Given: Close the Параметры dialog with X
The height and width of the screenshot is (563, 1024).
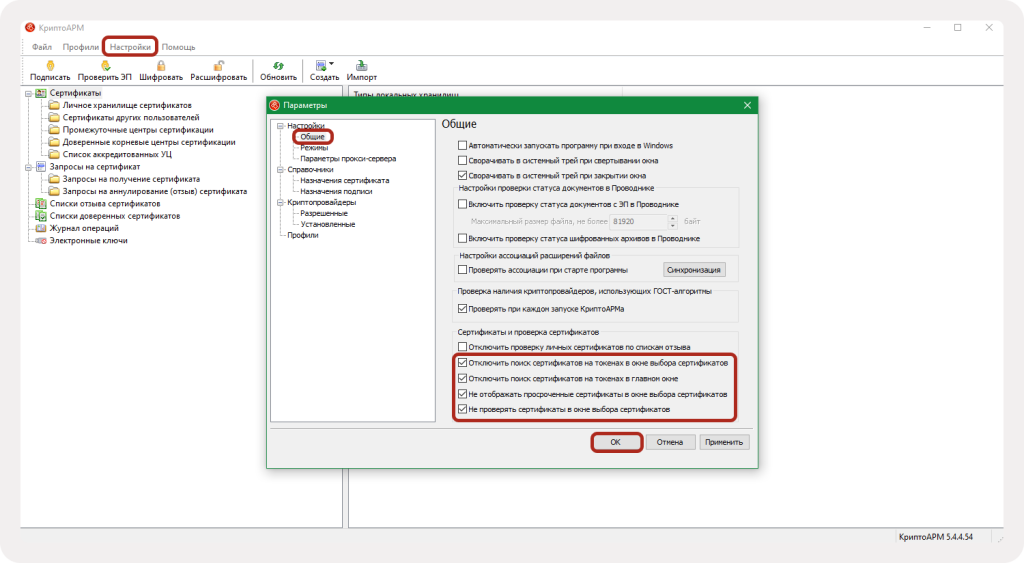Looking at the screenshot, I should pyautogui.click(x=747, y=105).
